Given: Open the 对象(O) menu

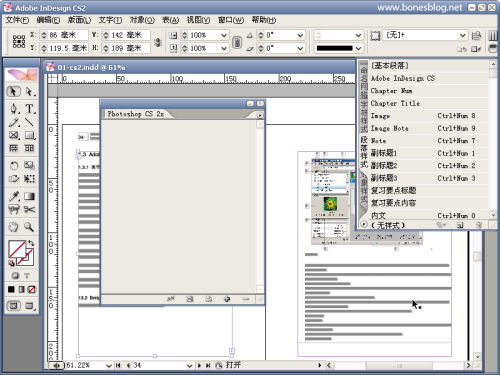Looking at the screenshot, I should 142,20.
